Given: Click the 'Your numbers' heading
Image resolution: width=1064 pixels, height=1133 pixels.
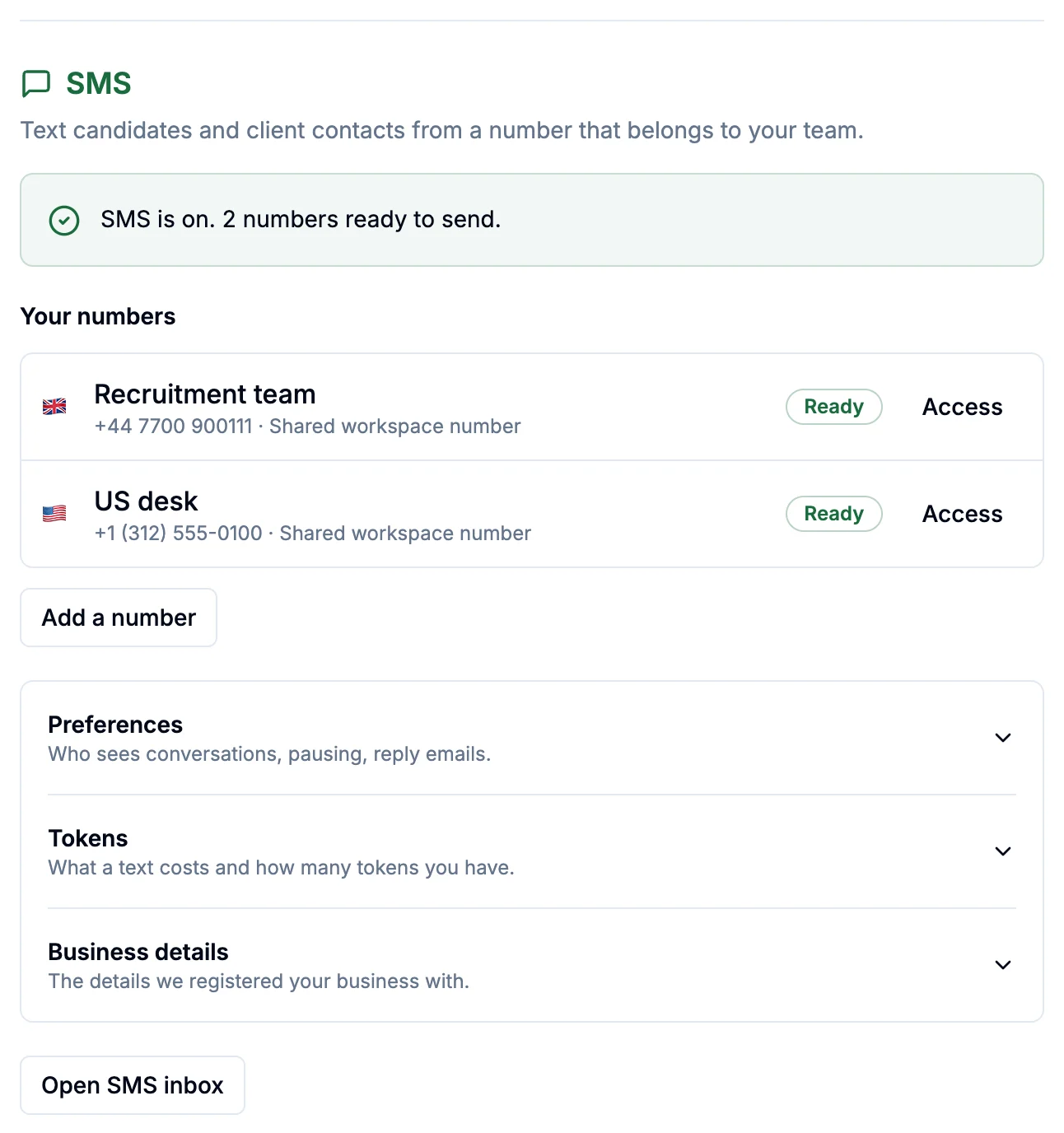Looking at the screenshot, I should [x=98, y=316].
